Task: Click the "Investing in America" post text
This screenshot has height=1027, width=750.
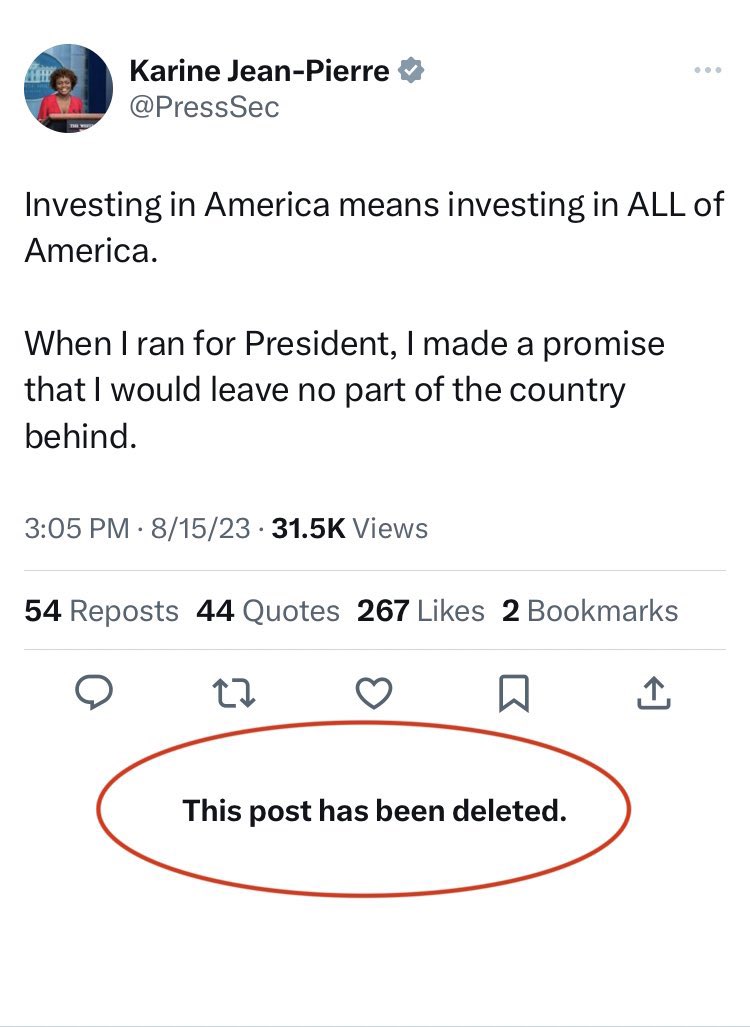Action: pyautogui.click(x=374, y=226)
